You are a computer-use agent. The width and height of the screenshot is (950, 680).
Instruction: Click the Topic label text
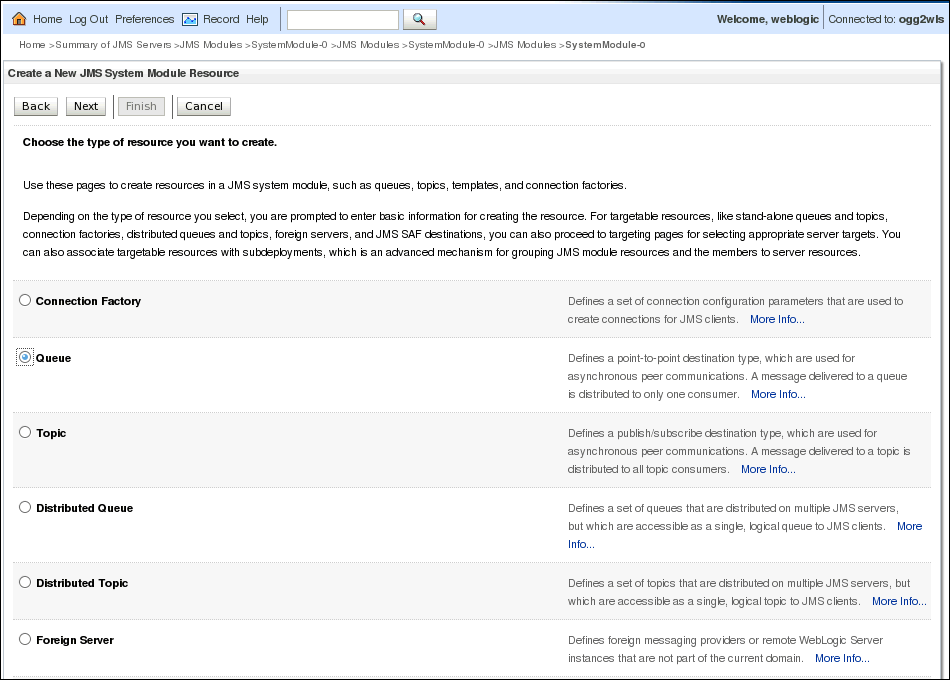coord(51,433)
